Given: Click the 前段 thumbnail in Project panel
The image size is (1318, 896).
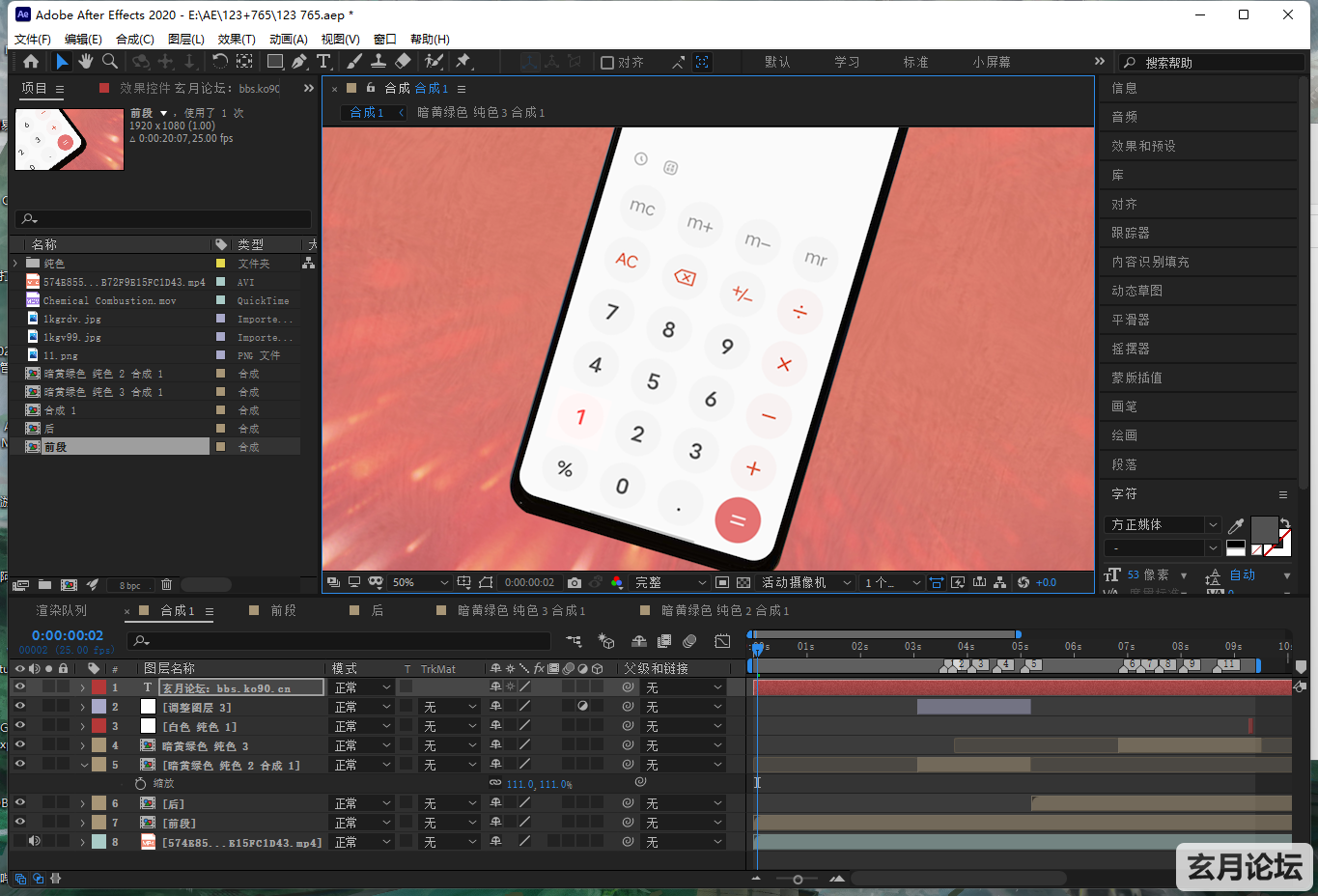Looking at the screenshot, I should tap(70, 139).
